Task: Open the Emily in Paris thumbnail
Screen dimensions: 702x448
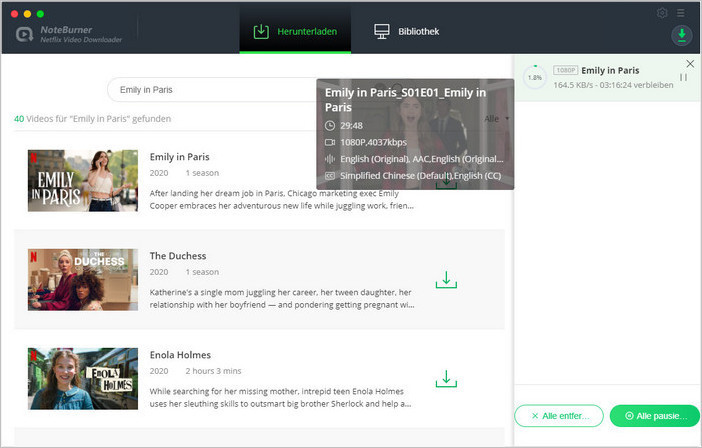Action: pyautogui.click(x=83, y=180)
